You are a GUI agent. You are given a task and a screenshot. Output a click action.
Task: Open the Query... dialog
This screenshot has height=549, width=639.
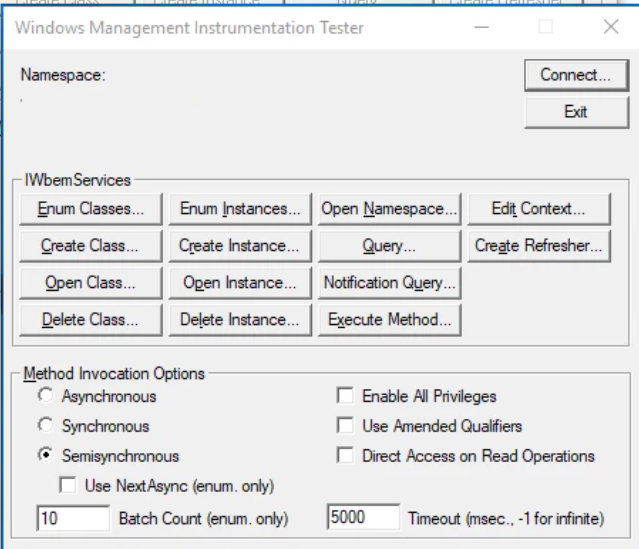389,246
